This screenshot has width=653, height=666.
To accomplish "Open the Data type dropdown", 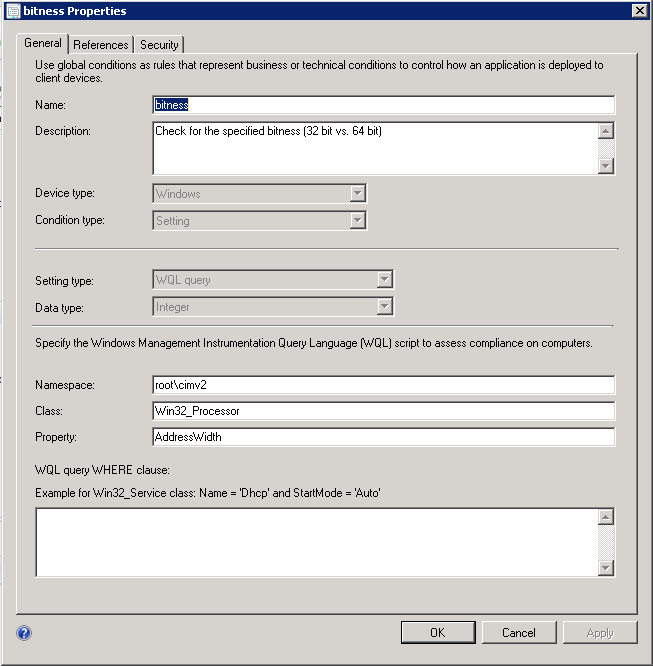I will tap(385, 307).
